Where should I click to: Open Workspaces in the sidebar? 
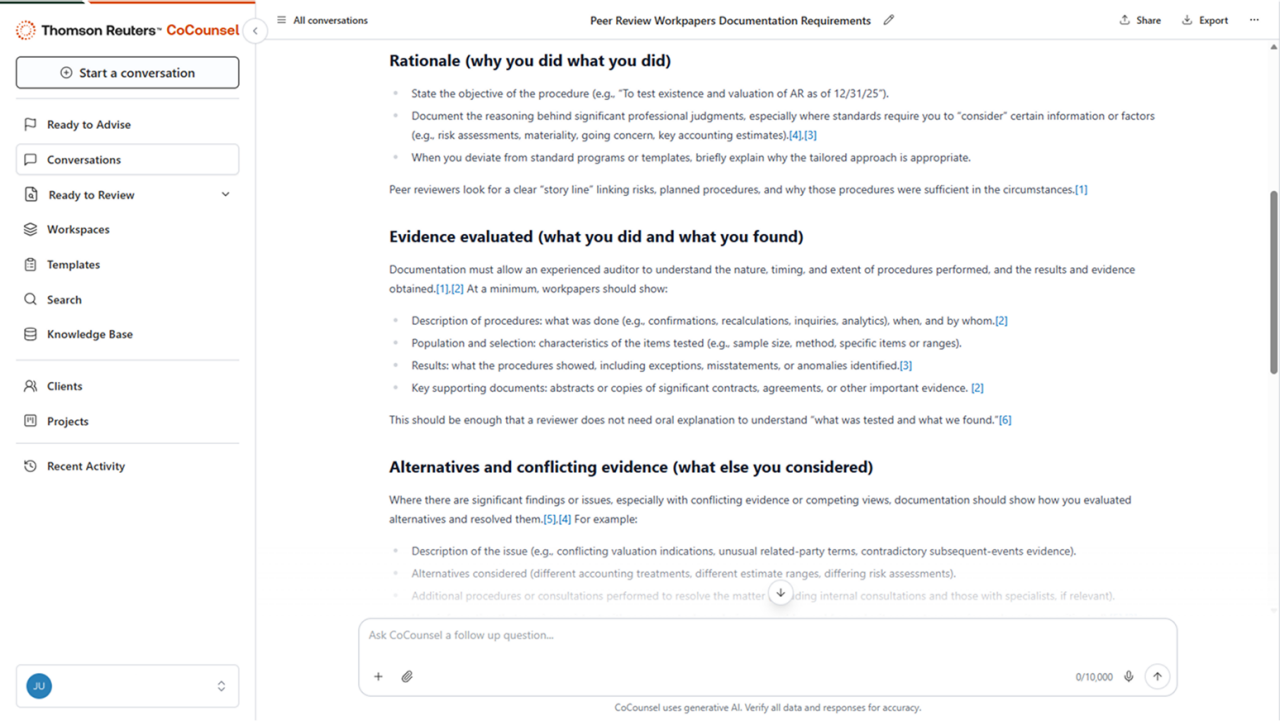[78, 230]
